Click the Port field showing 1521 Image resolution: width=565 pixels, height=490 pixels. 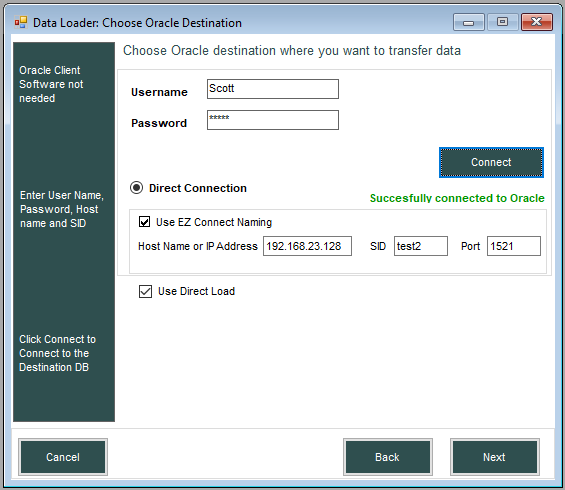click(514, 246)
